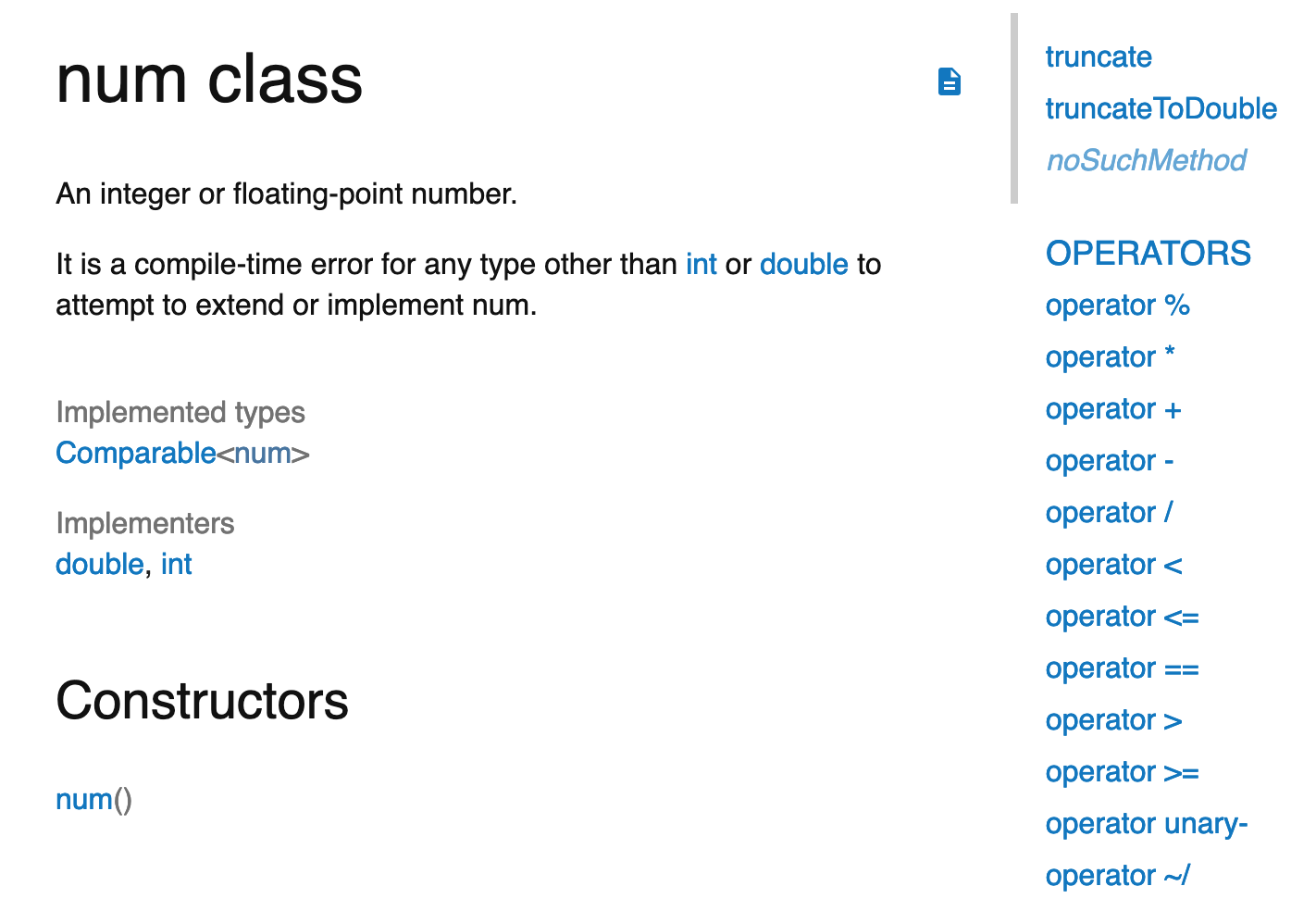
Task: Open operator * sidebar entry
Action: [x=1110, y=357]
